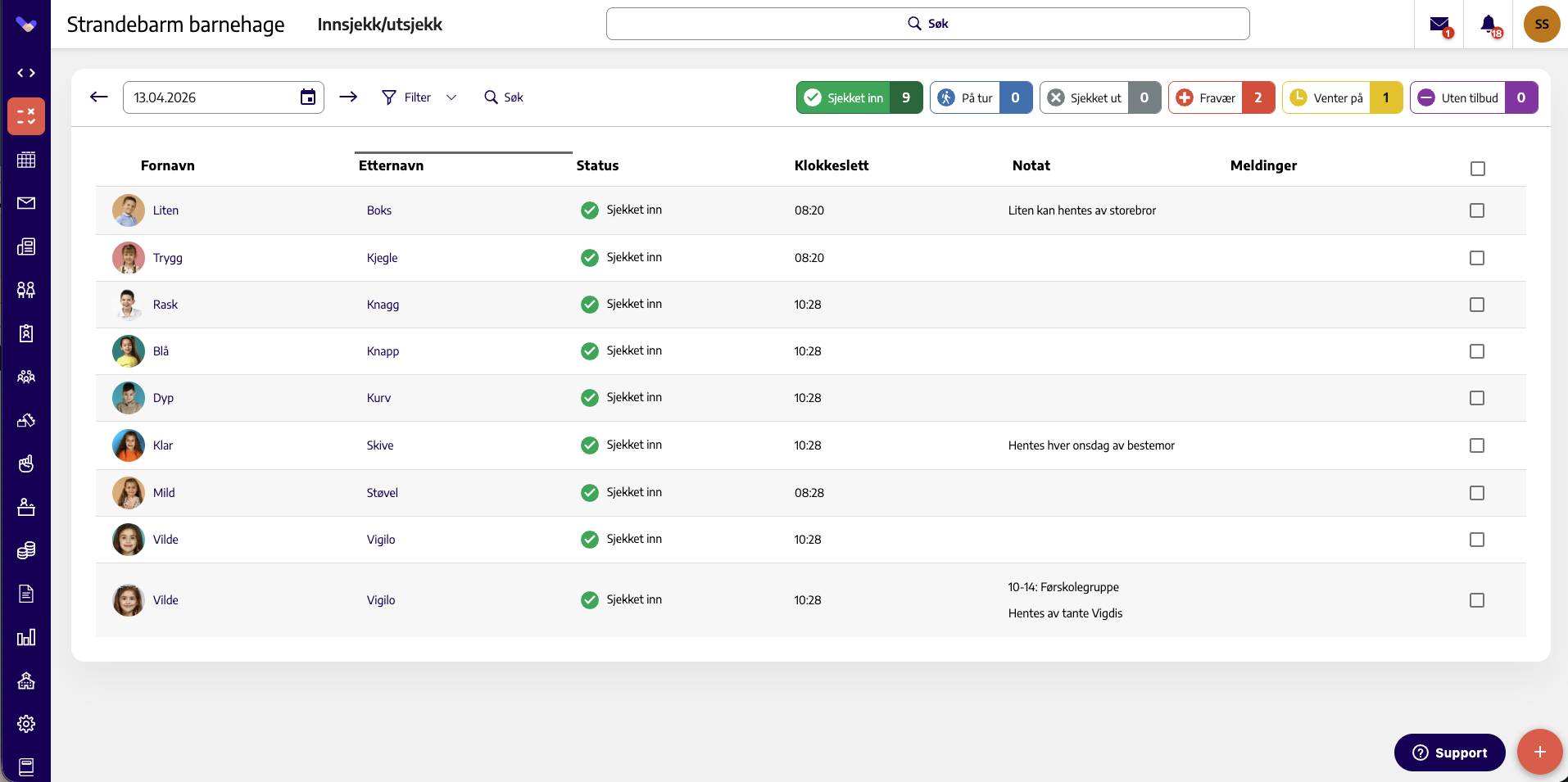Go to next day arrow
The height and width of the screenshot is (782, 1568).
point(348,97)
